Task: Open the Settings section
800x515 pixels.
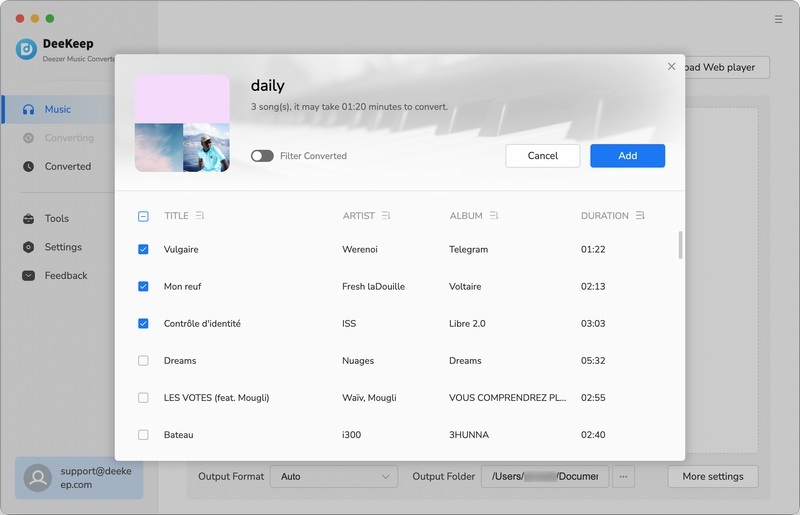Action: [x=63, y=247]
